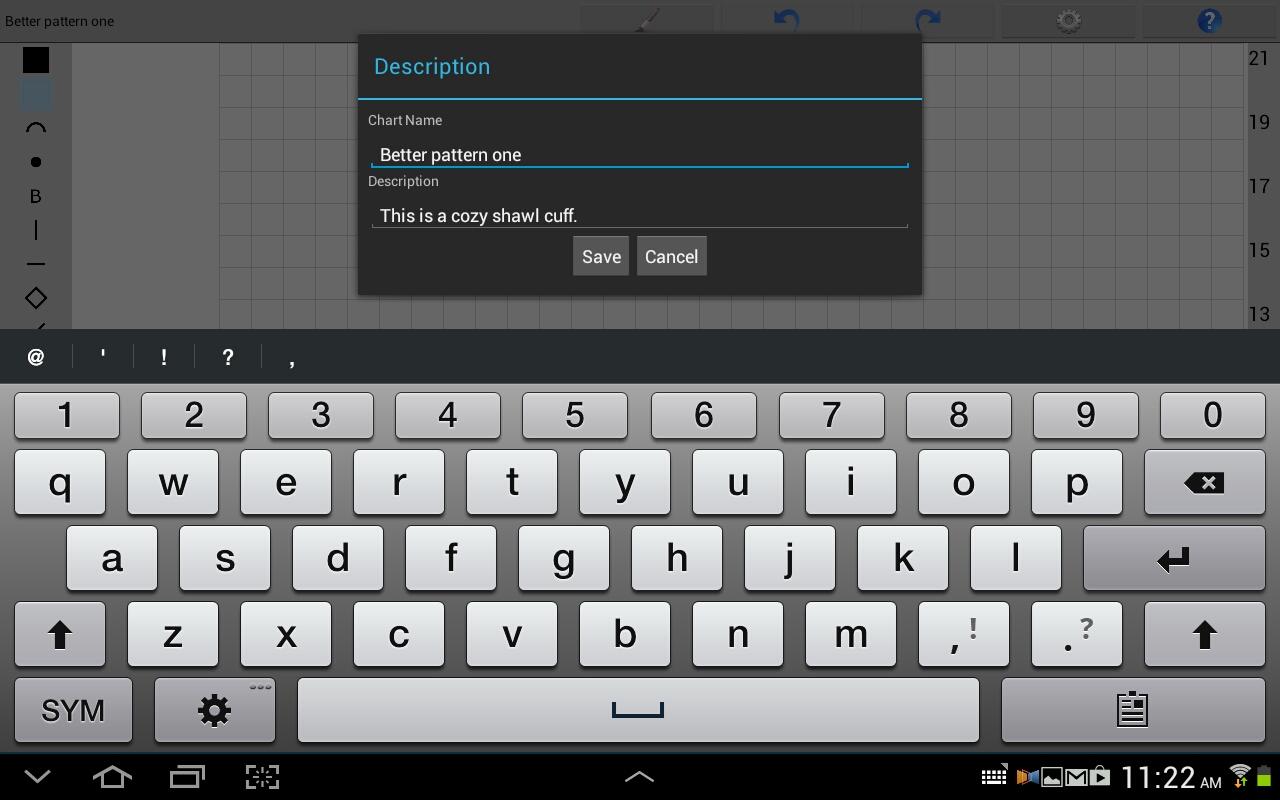Screen dimensions: 1280x800
Task: Tap the letter z key
Action: tap(173, 634)
